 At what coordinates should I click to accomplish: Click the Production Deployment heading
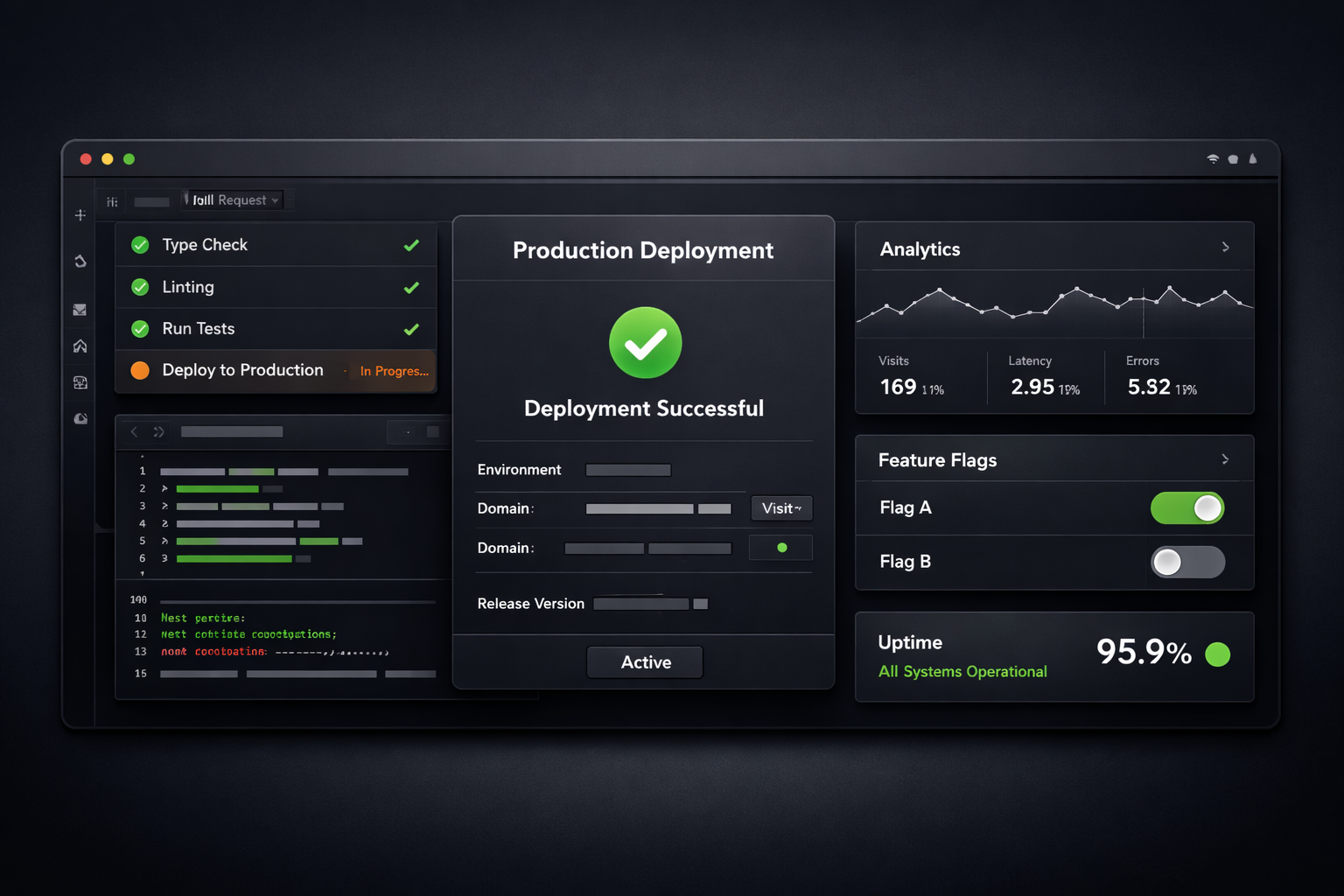coord(643,250)
